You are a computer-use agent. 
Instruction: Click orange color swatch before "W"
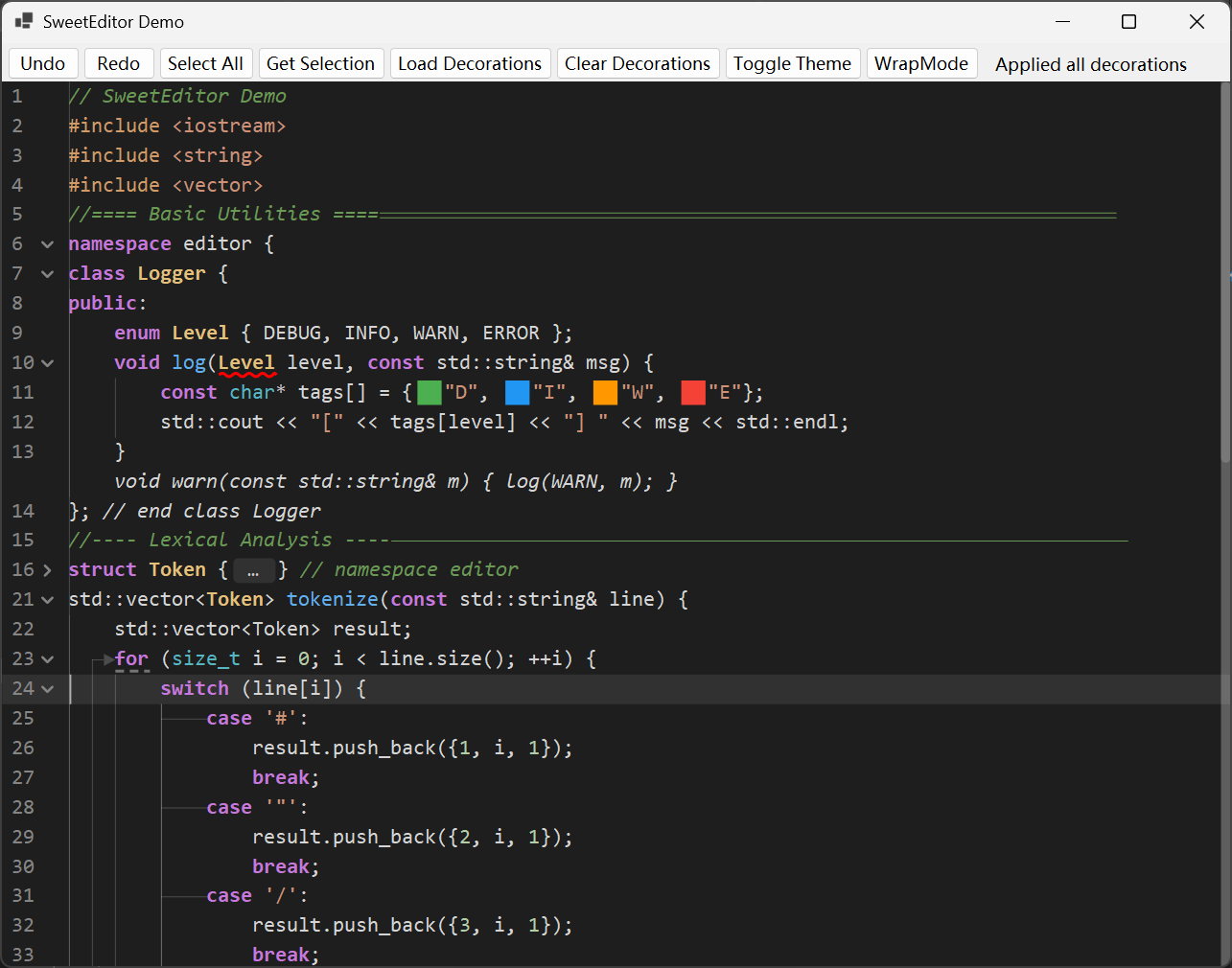(605, 392)
